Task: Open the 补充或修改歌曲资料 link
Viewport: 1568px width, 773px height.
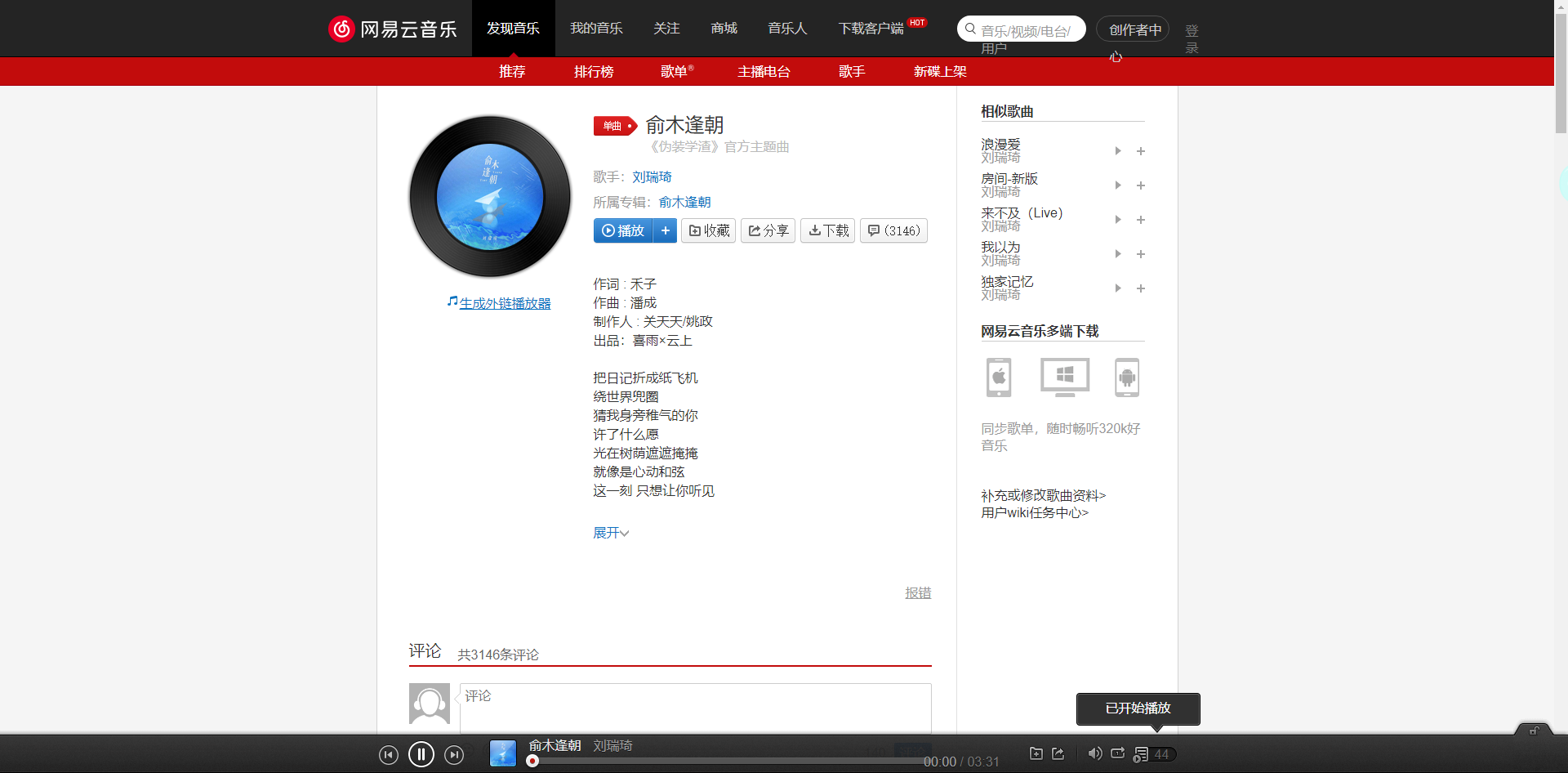Action: [x=1042, y=495]
